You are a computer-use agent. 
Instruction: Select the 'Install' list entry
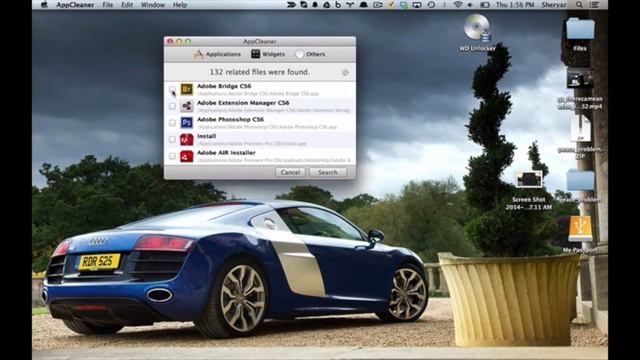260,140
